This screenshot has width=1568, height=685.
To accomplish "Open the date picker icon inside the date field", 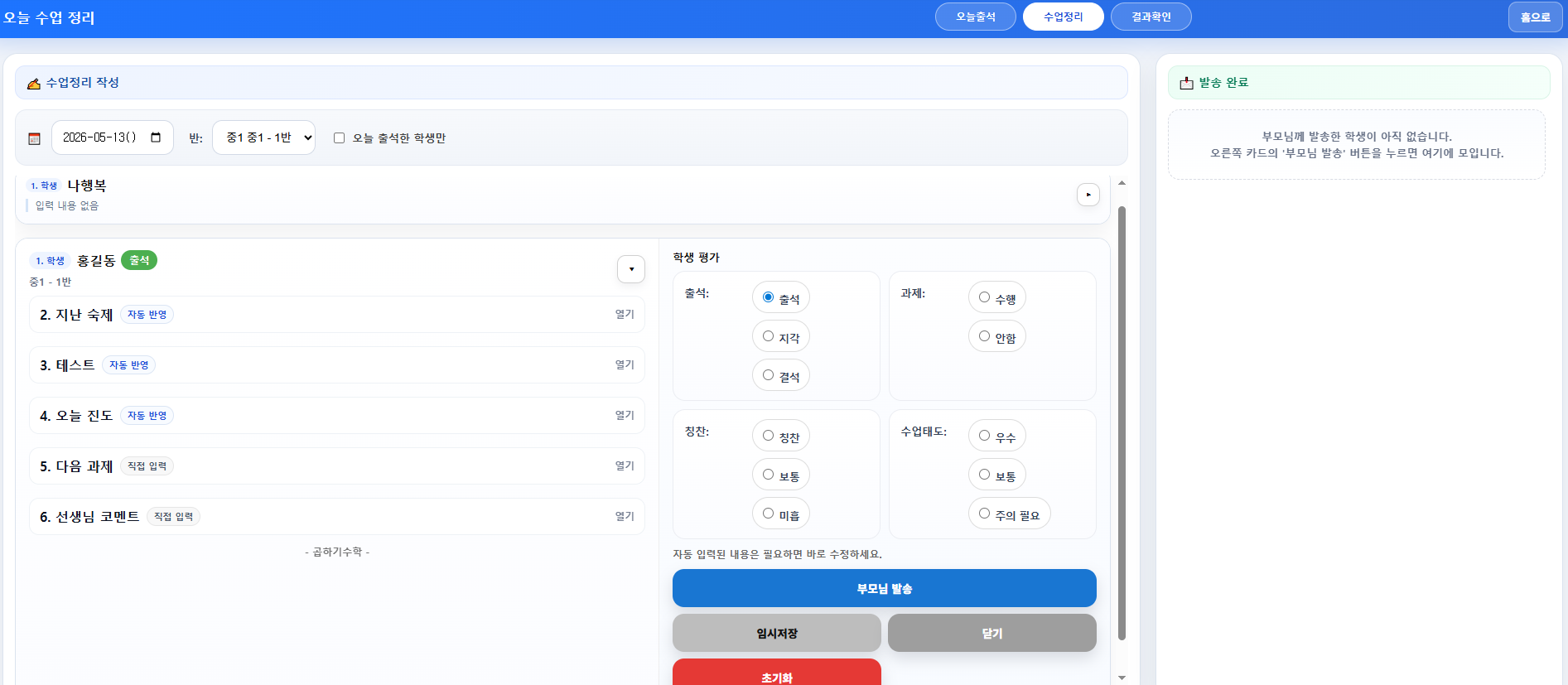I will click(156, 137).
